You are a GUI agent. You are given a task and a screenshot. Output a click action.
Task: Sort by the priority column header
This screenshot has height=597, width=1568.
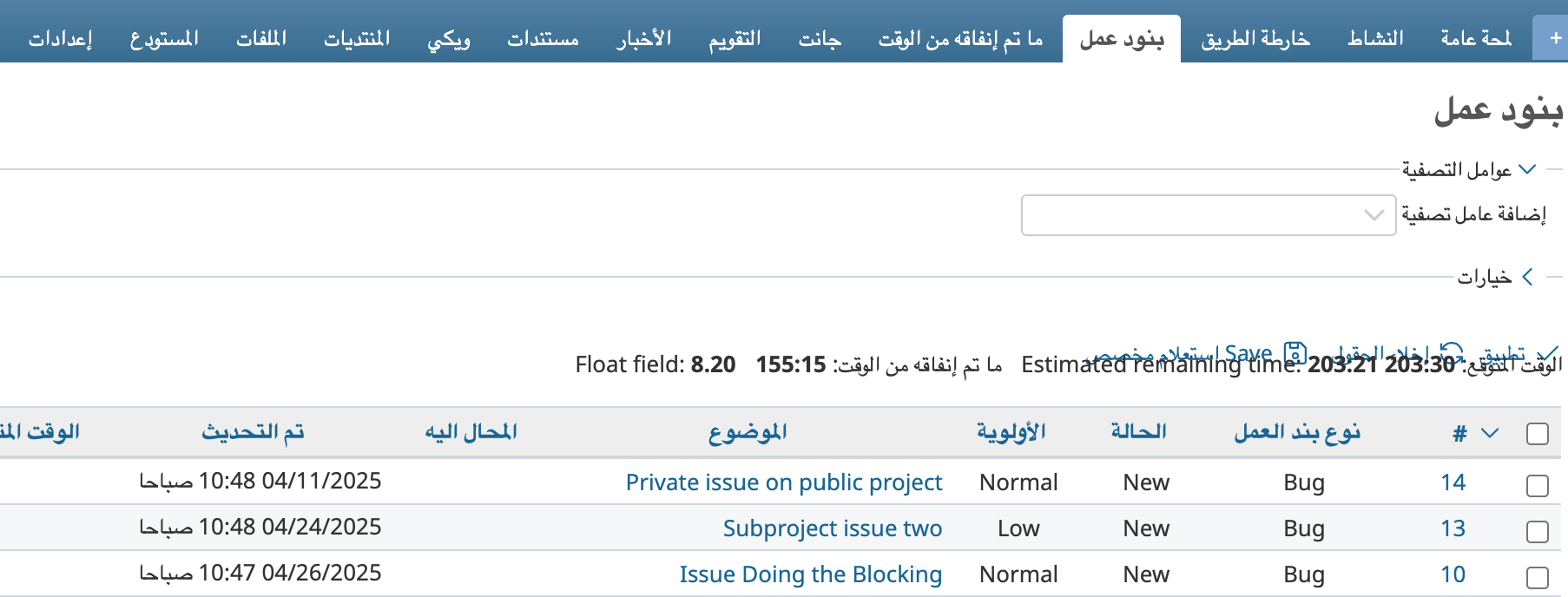click(1011, 432)
